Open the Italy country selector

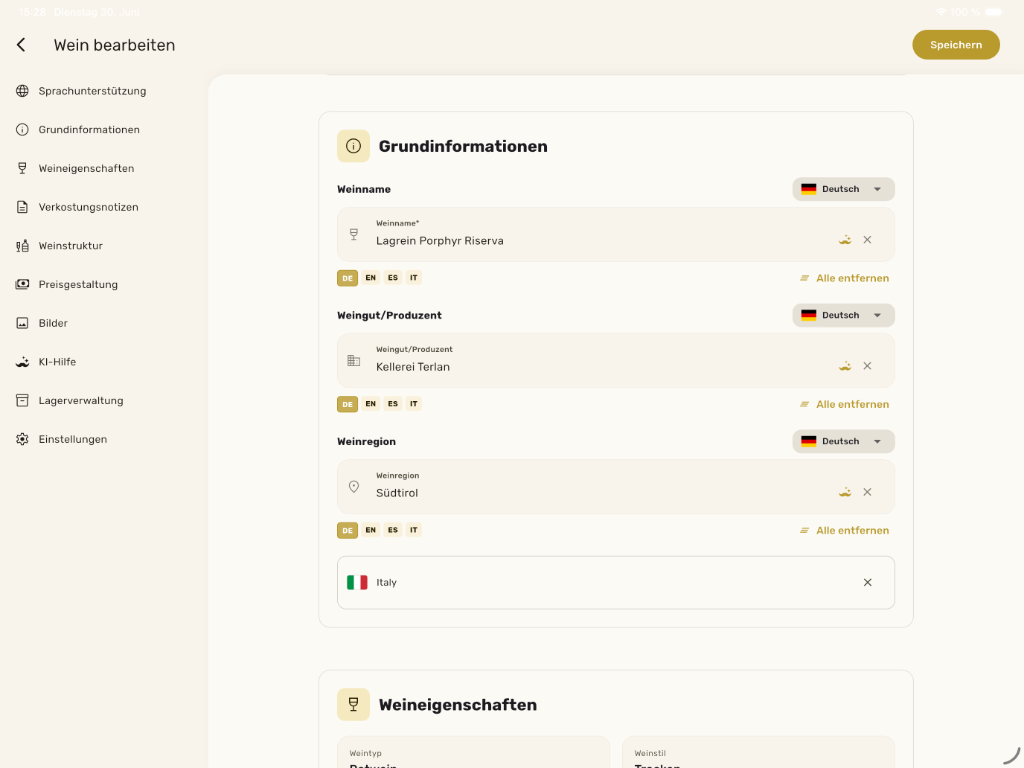615,583
